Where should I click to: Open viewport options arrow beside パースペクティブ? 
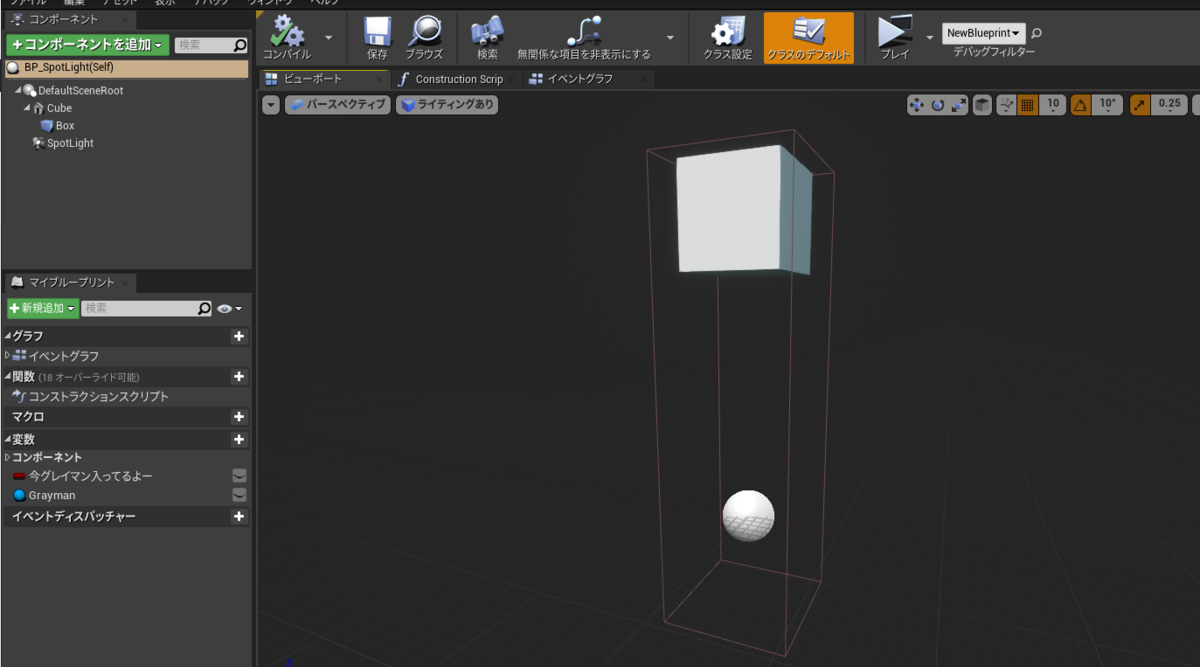271,105
